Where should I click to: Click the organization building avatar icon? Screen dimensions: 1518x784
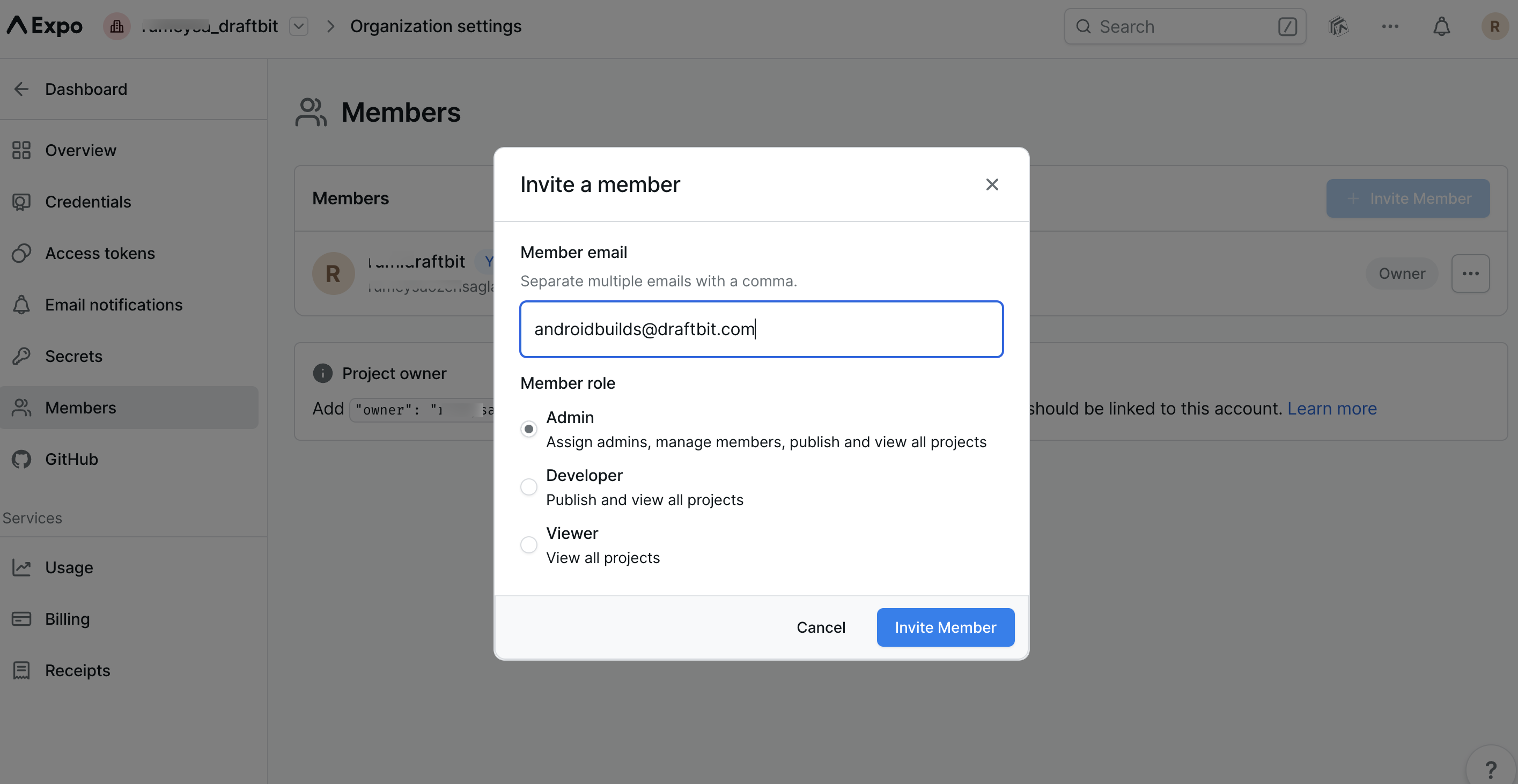tap(117, 26)
